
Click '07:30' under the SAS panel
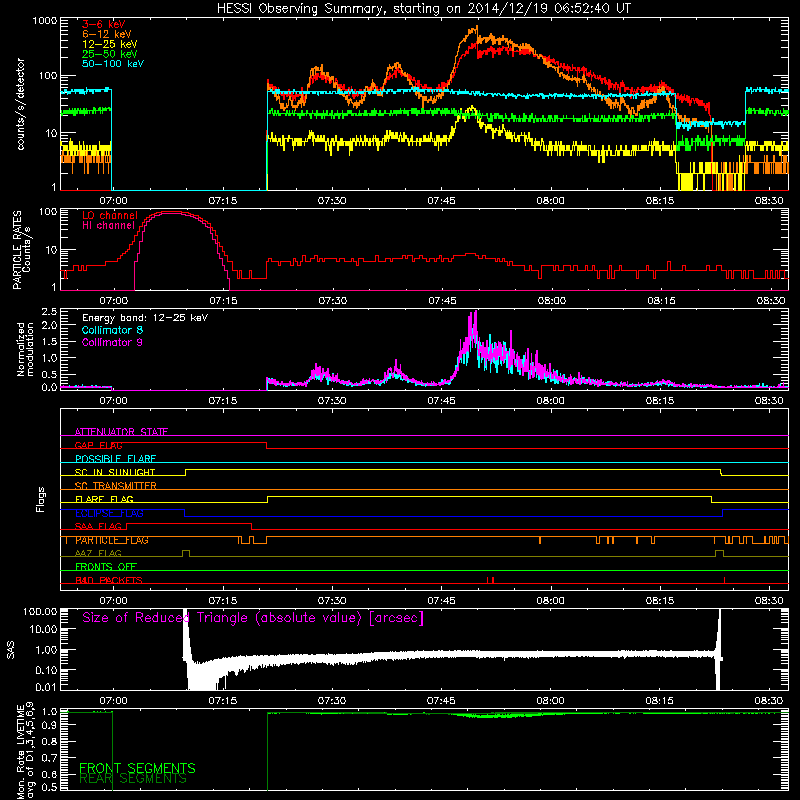(332, 701)
